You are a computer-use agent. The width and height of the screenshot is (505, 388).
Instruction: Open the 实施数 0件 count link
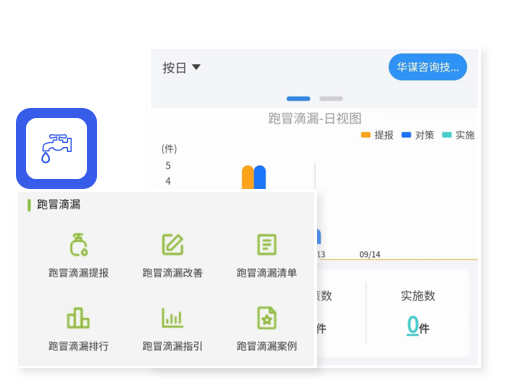418,326
